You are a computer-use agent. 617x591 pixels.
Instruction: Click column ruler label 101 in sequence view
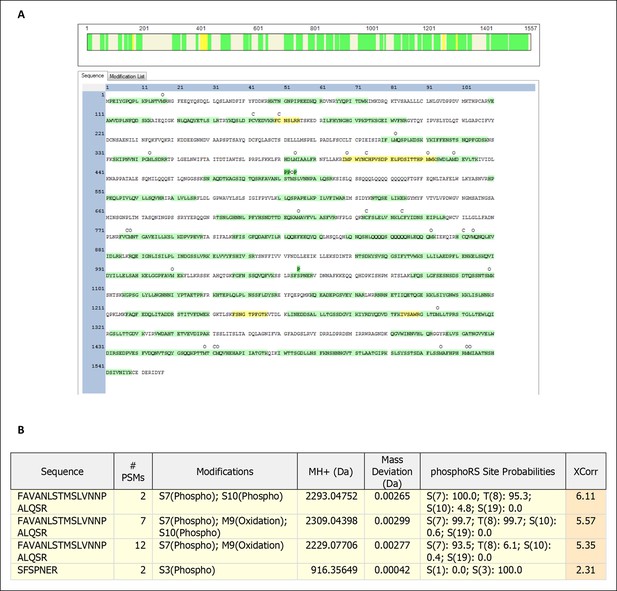[467, 87]
